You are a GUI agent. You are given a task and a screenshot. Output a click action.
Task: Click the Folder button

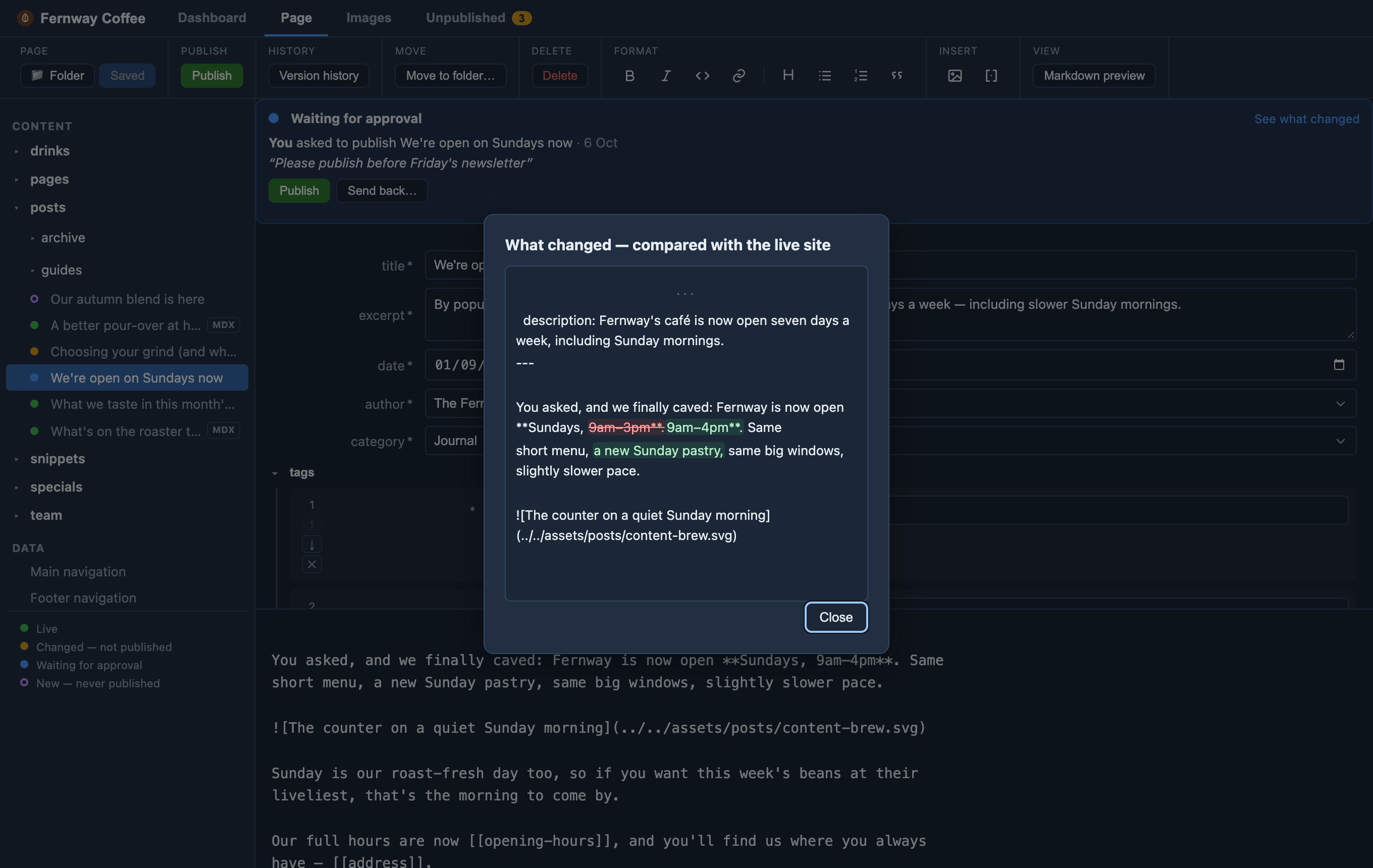point(58,76)
